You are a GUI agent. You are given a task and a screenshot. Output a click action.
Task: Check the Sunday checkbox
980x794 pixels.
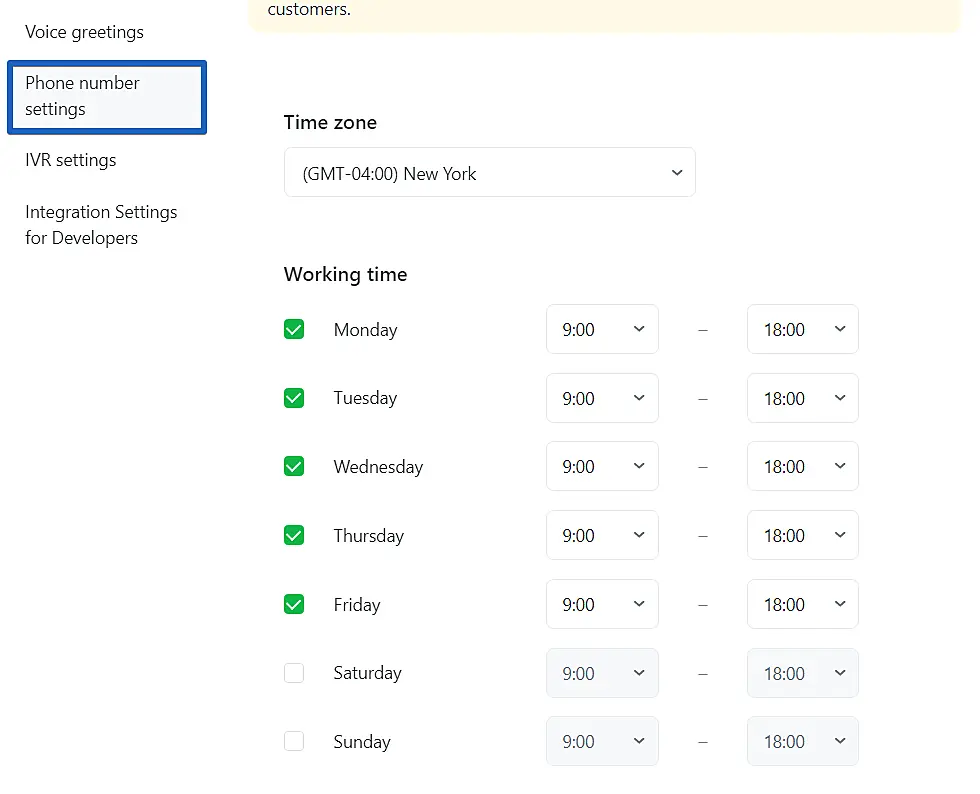tap(294, 741)
